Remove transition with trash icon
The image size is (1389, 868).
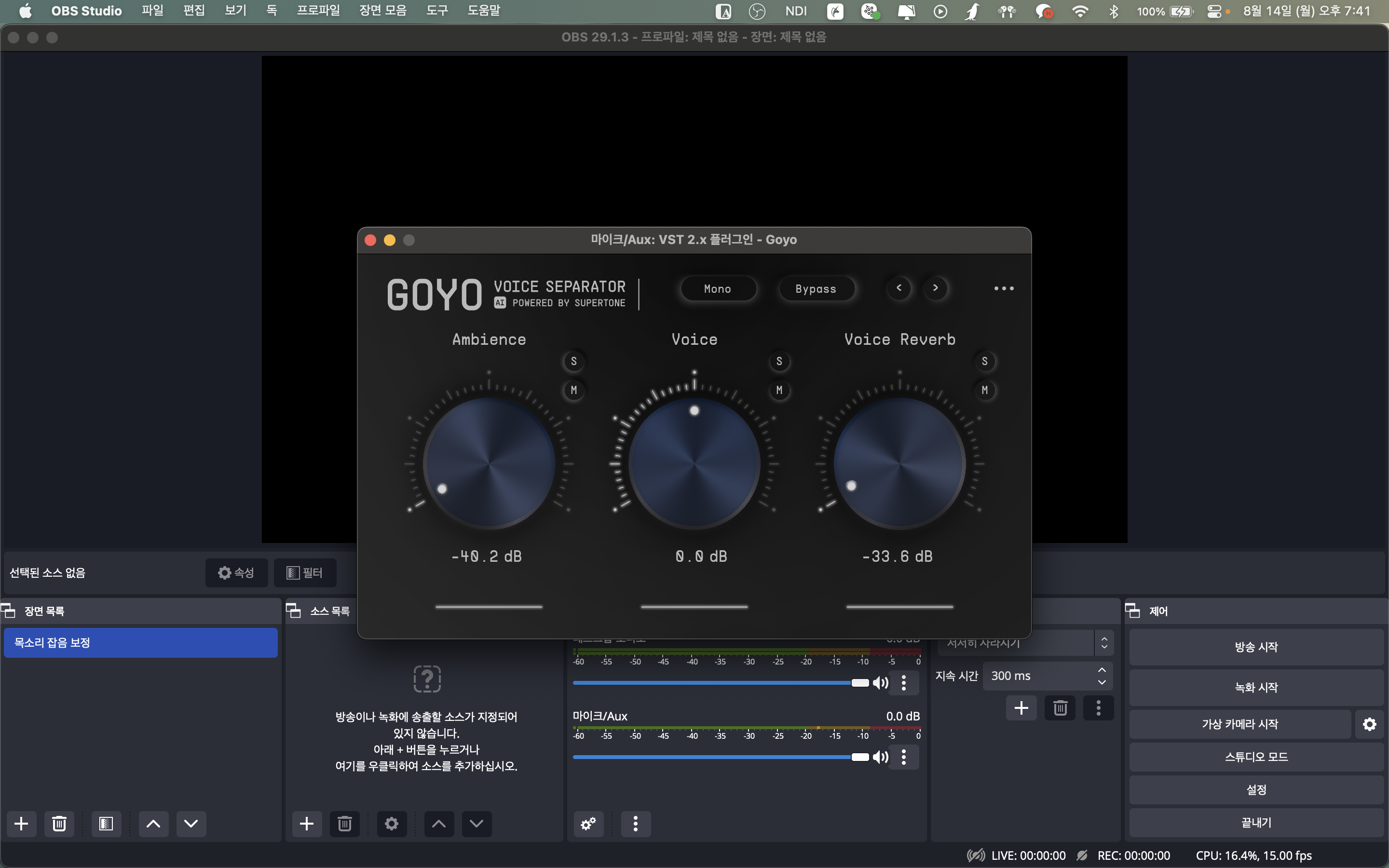1060,708
